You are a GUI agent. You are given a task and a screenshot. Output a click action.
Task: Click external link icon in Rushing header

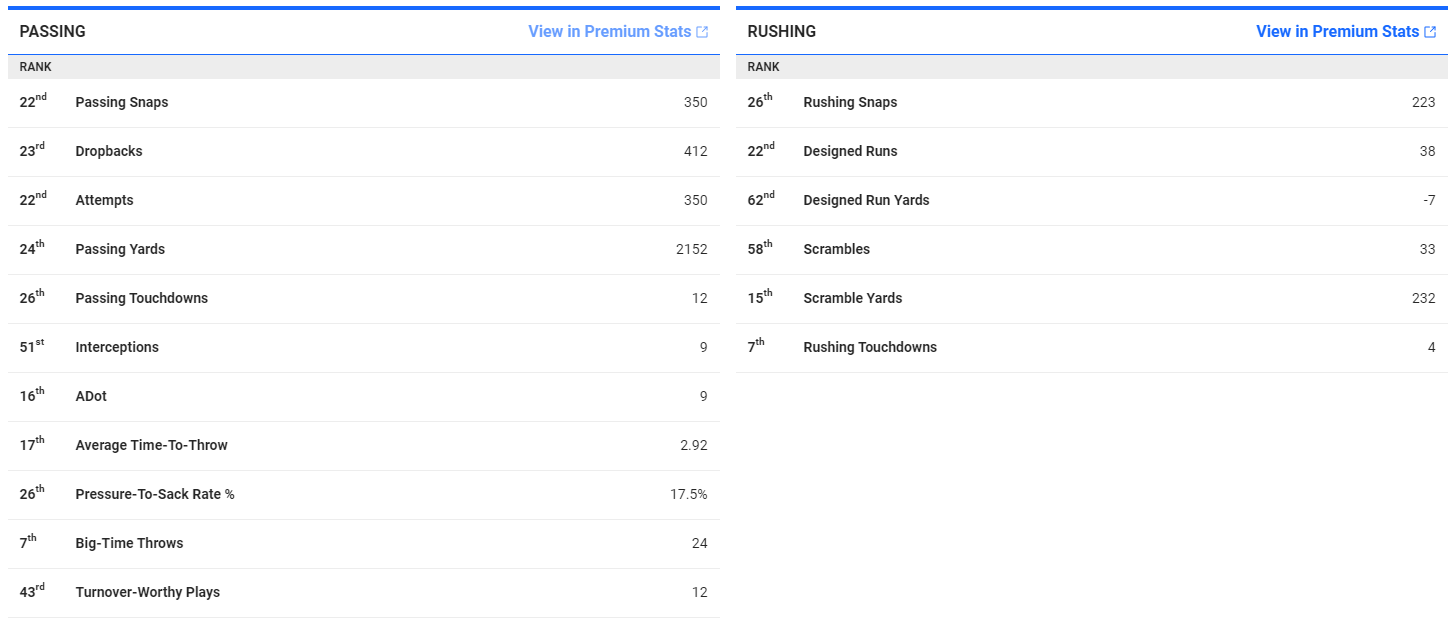[x=1430, y=32]
